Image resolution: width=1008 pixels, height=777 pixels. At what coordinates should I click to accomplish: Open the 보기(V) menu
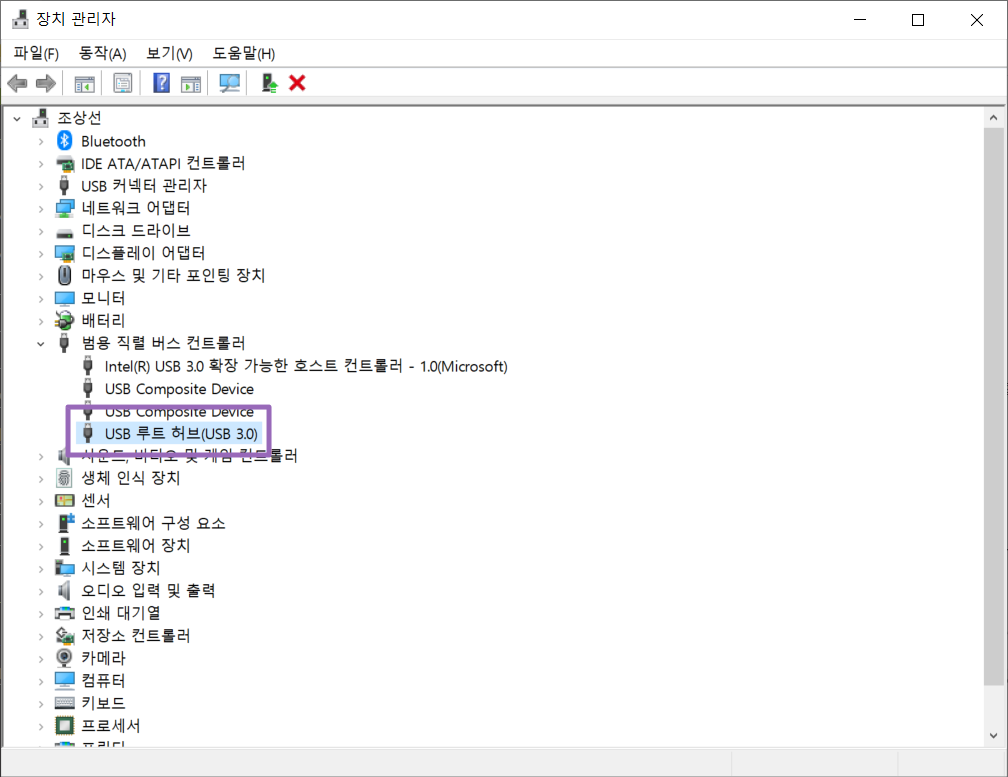(169, 53)
